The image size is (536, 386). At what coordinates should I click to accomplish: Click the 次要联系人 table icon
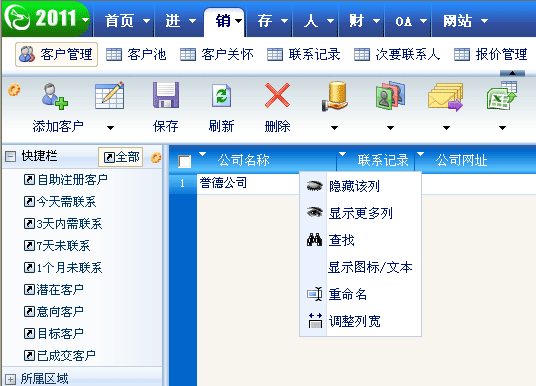pyautogui.click(x=362, y=54)
